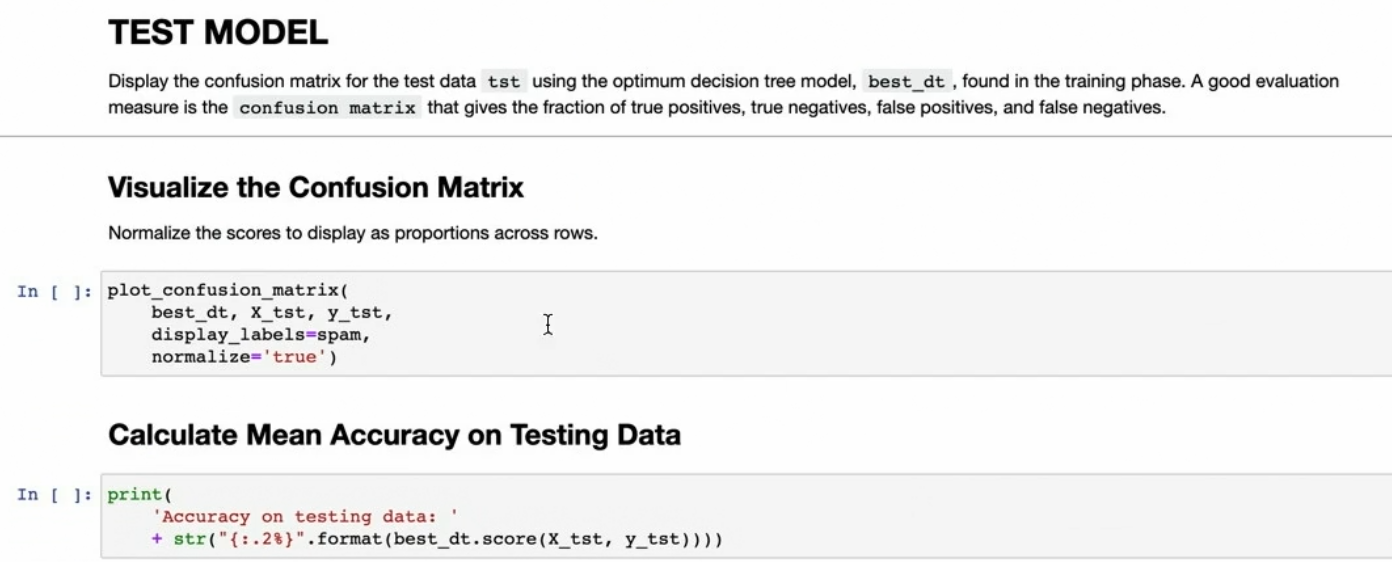Click the best_dt, X_tst, y_tst argument line
Viewport: 1392px width, 562px height.
[272, 313]
